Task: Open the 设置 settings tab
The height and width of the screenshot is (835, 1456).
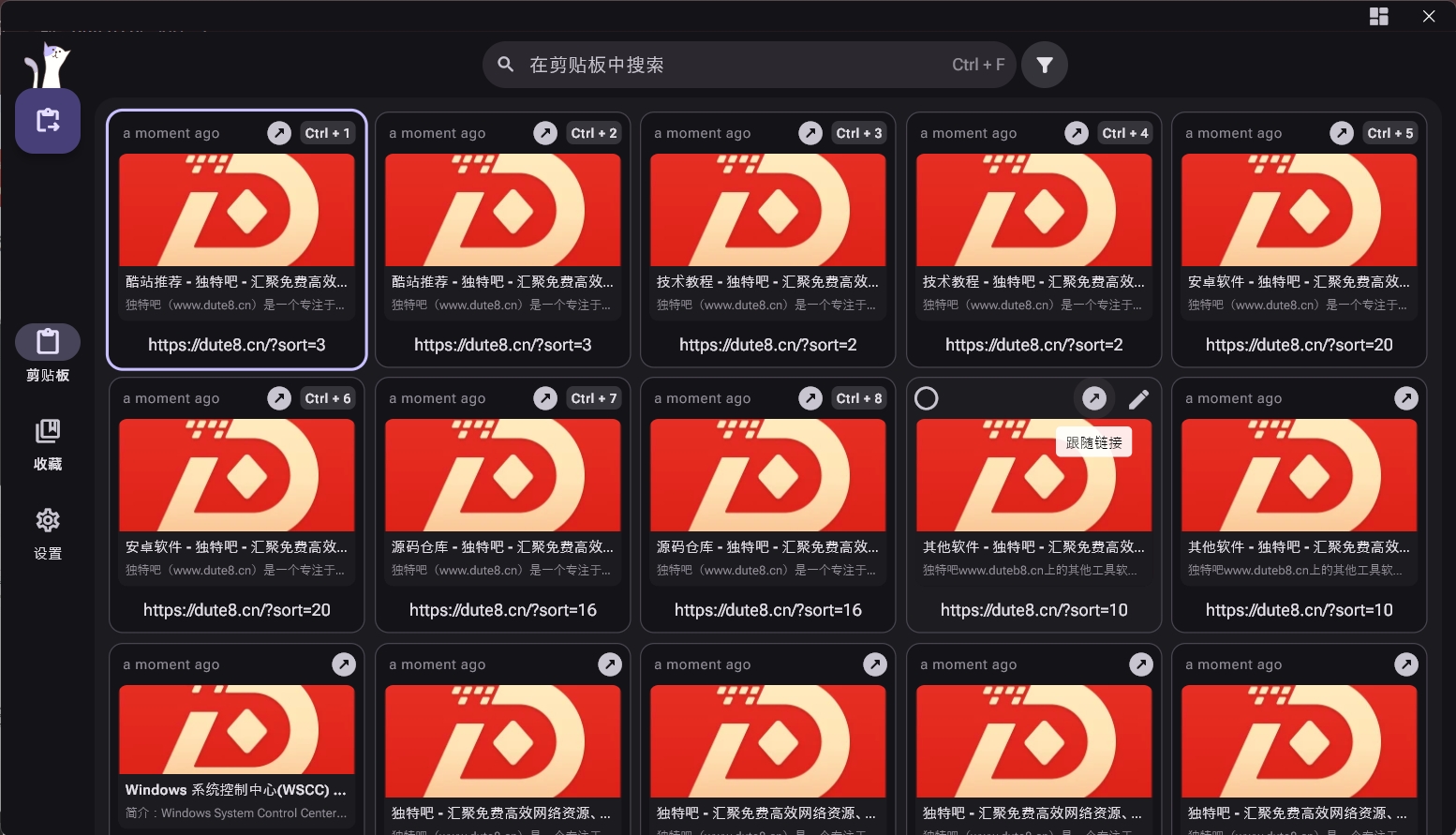Action: [x=48, y=534]
